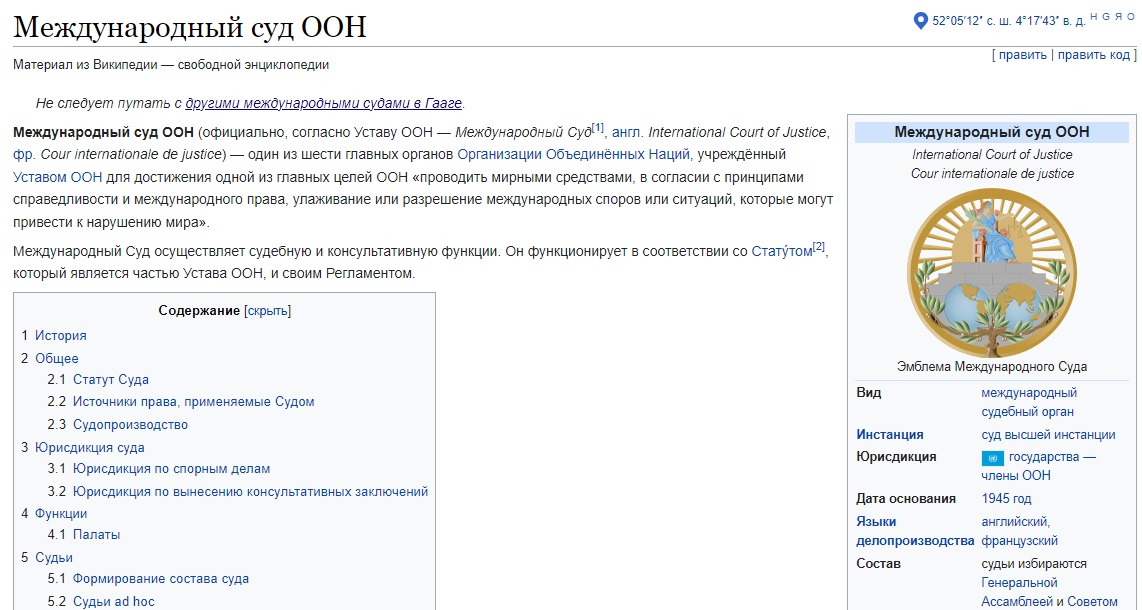This screenshot has height=610, width=1142.
Task: Click infobox label 'Состав'
Action: (878, 563)
